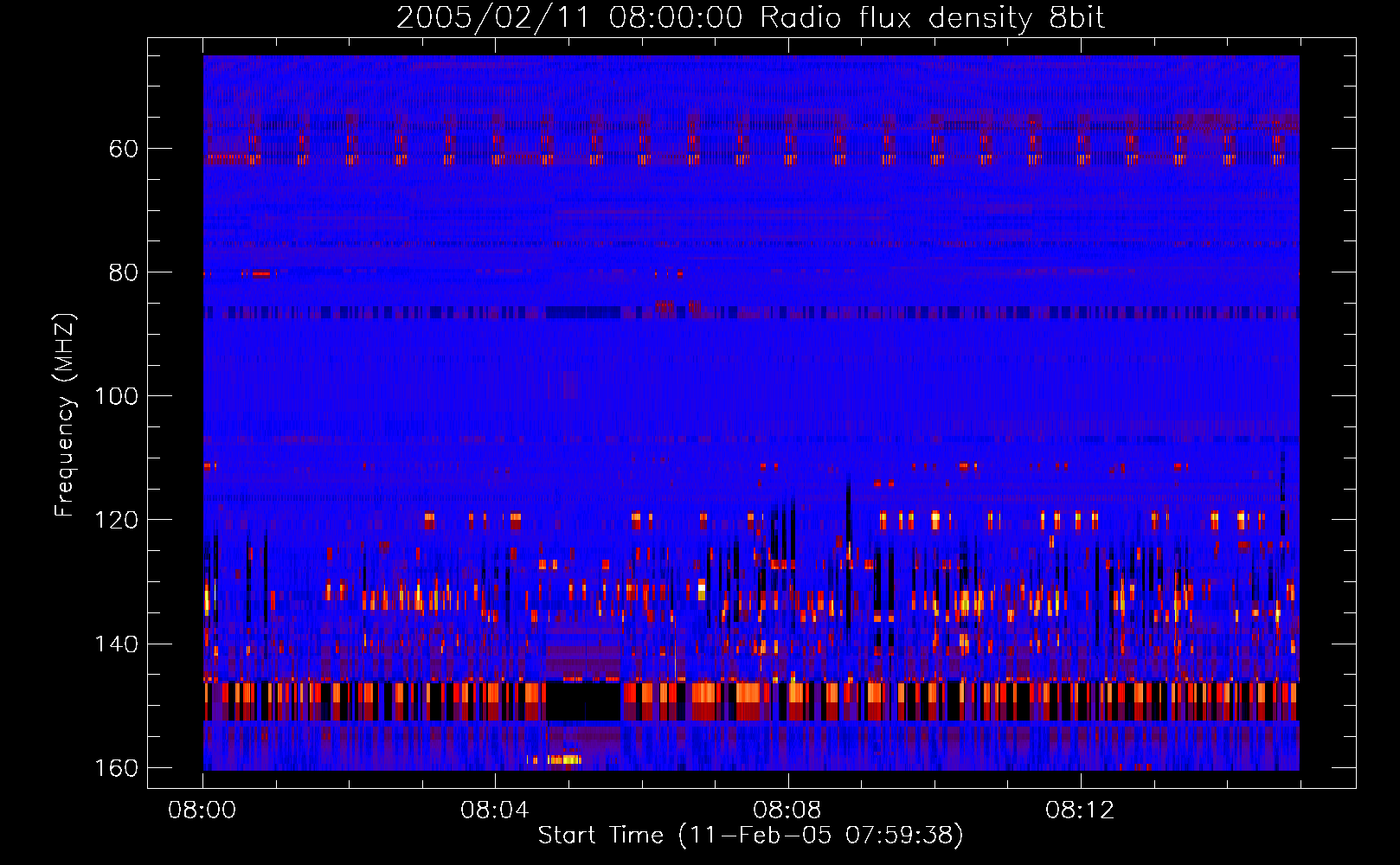This screenshot has width=1400, height=865.
Task: Click the 120 frequency tick label
Action: pyautogui.click(x=117, y=520)
